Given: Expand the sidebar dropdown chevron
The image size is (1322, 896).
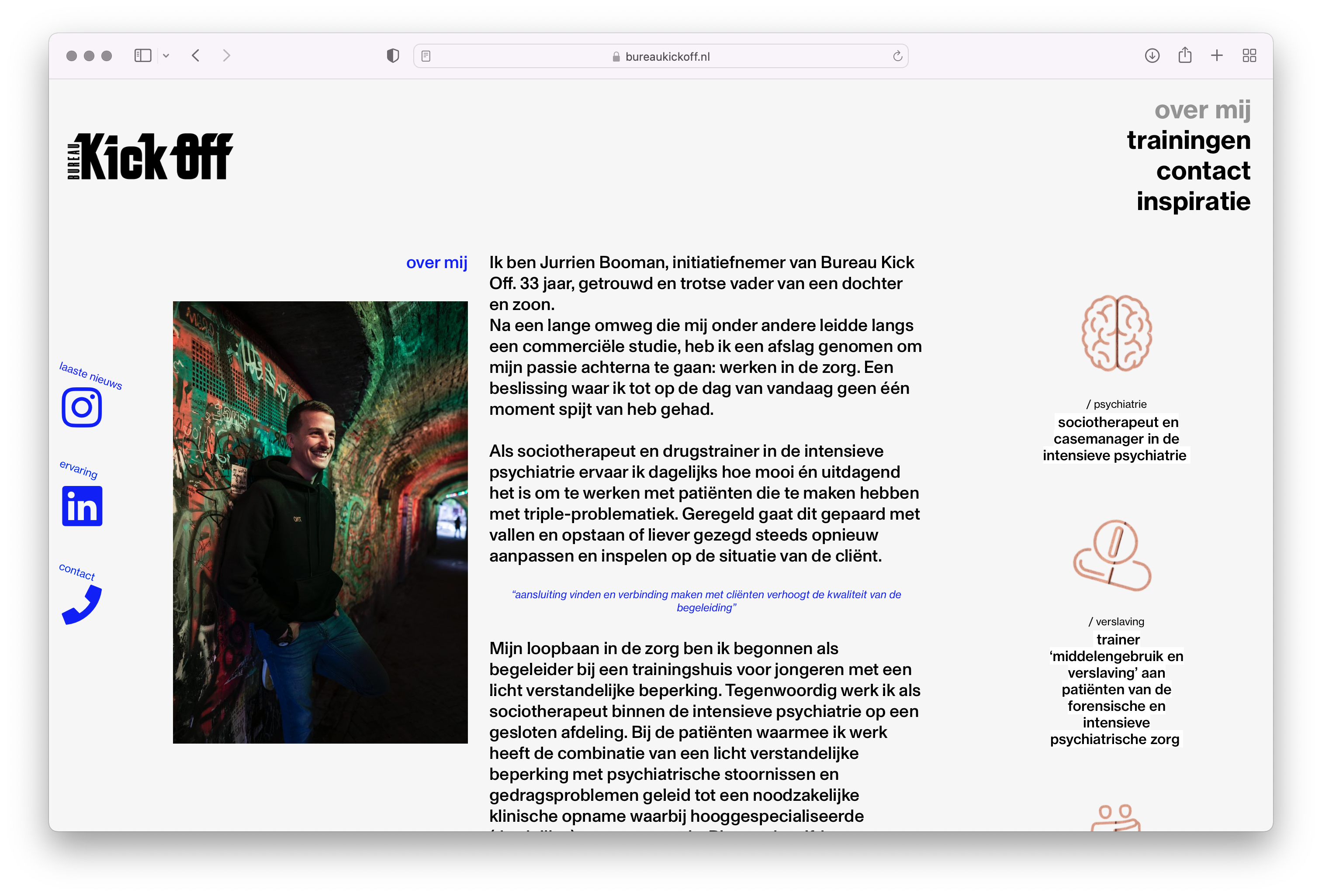Looking at the screenshot, I should (166, 56).
